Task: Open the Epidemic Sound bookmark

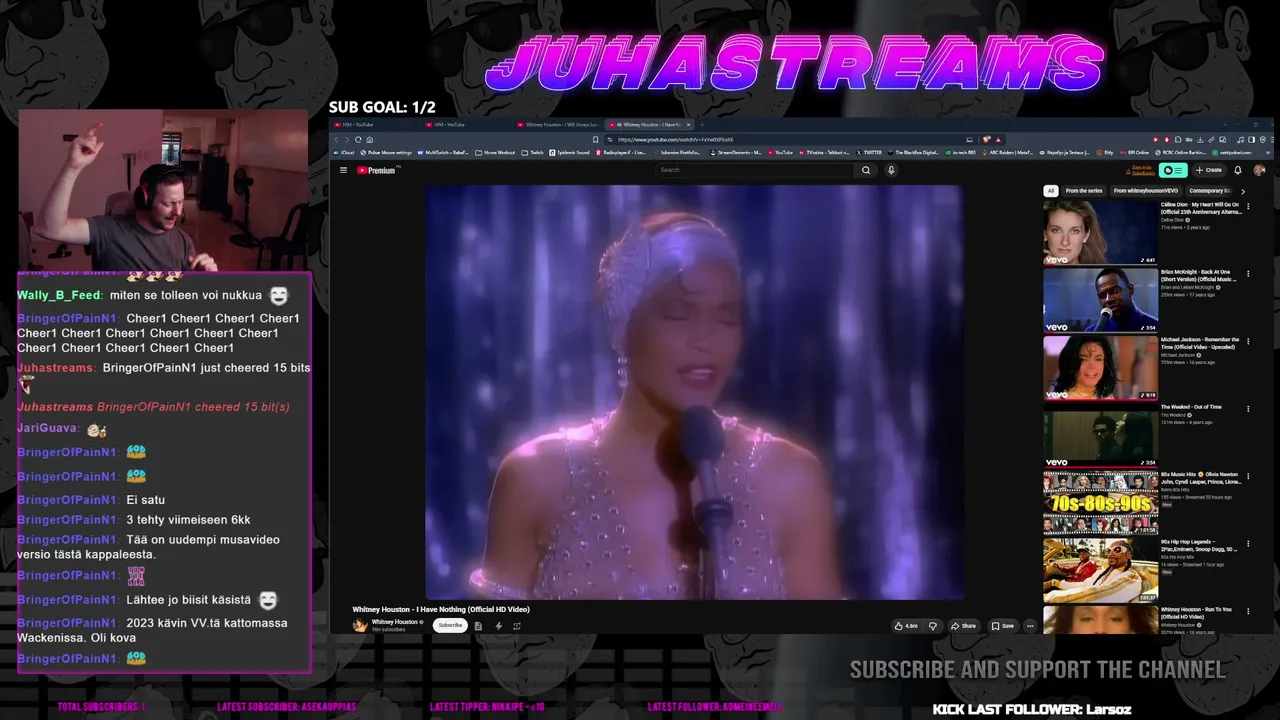Action: tap(570, 153)
